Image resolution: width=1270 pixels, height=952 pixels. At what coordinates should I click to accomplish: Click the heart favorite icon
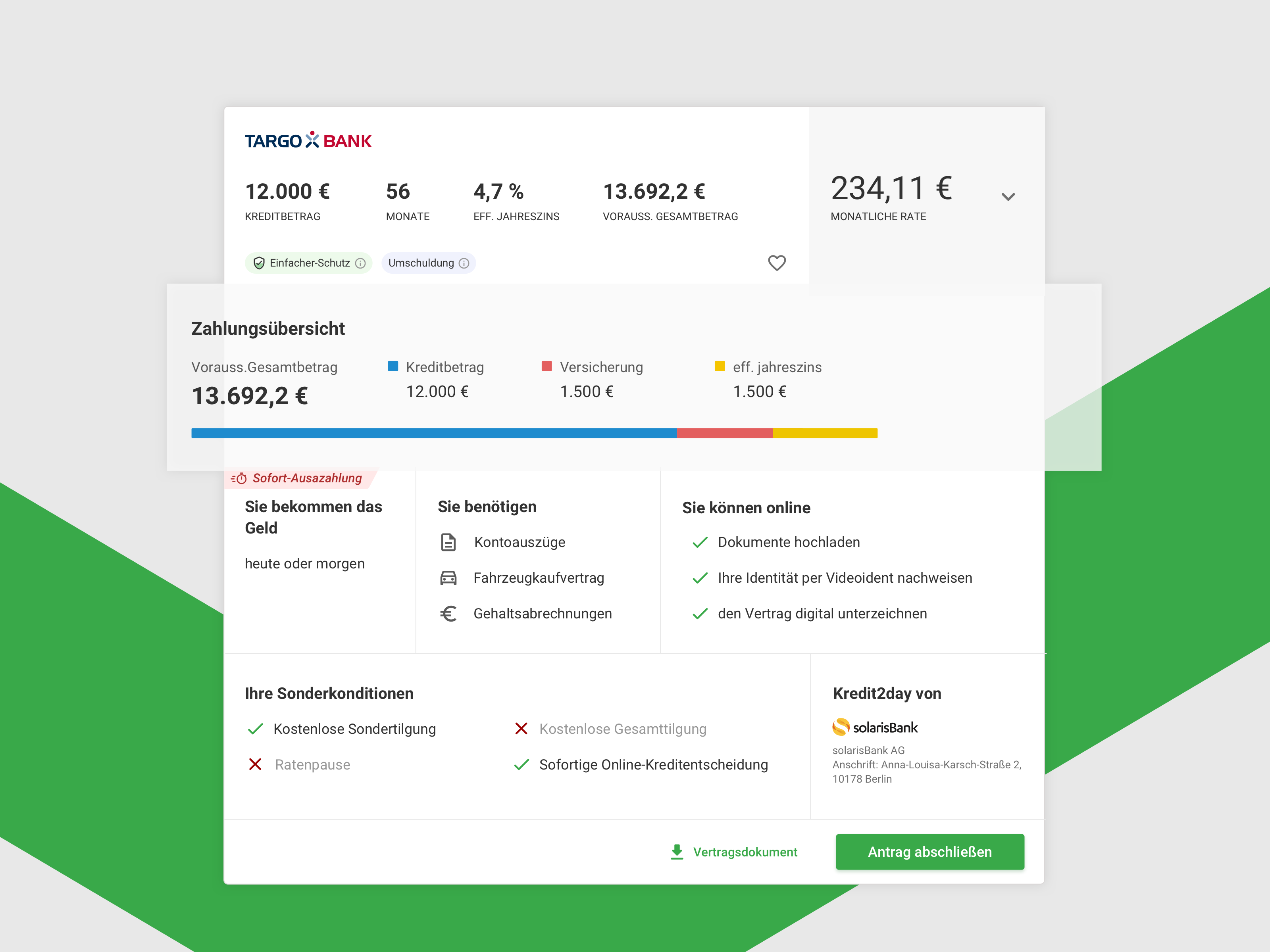776,263
